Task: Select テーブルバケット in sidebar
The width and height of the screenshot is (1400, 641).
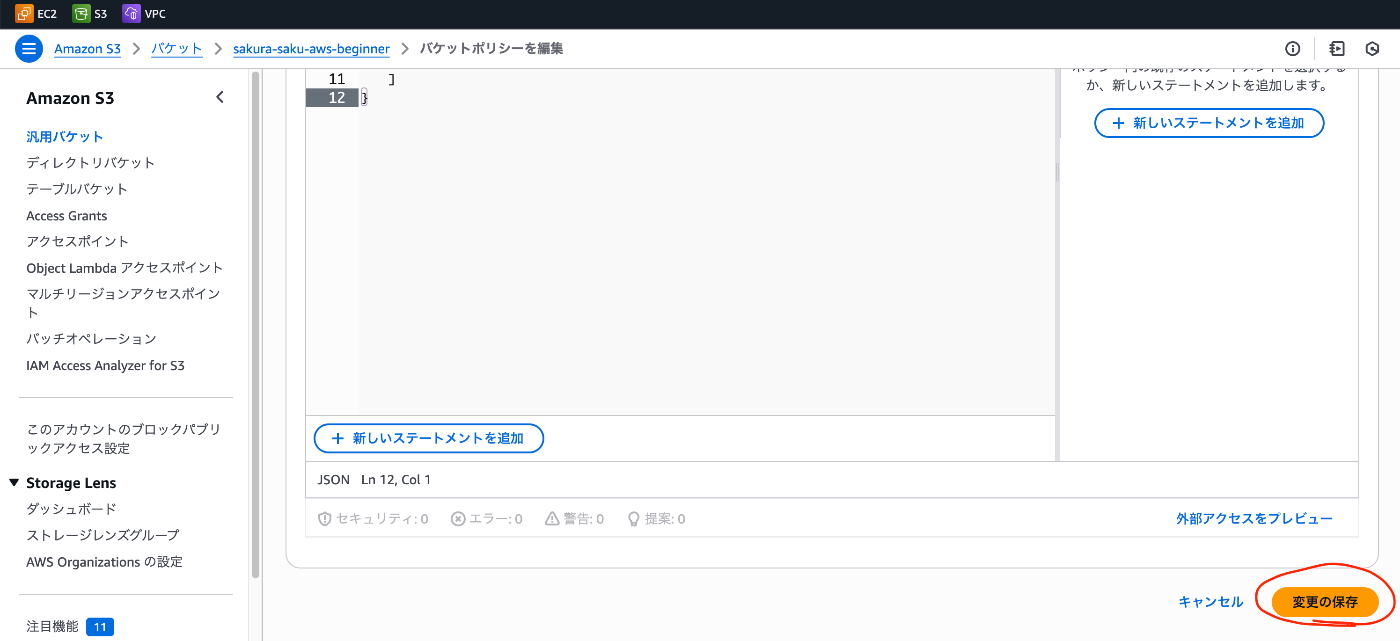Action: (x=77, y=189)
